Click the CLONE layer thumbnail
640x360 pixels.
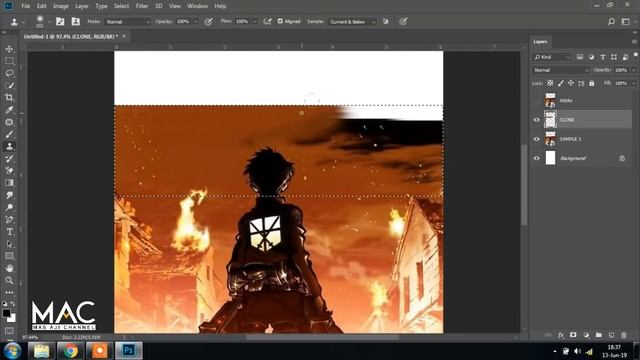point(550,120)
